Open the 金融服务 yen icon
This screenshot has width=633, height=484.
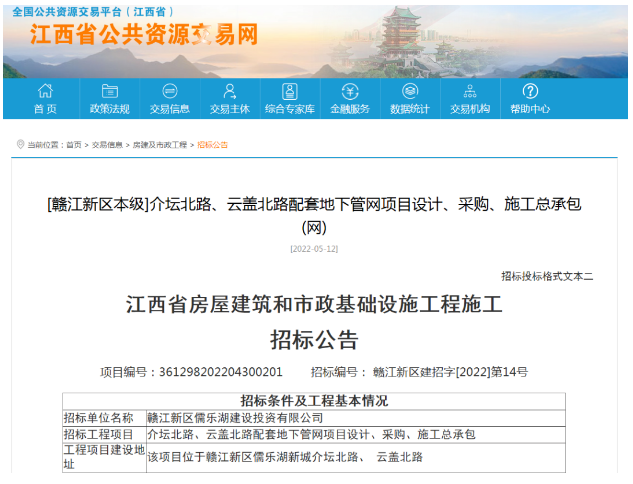coord(350,91)
